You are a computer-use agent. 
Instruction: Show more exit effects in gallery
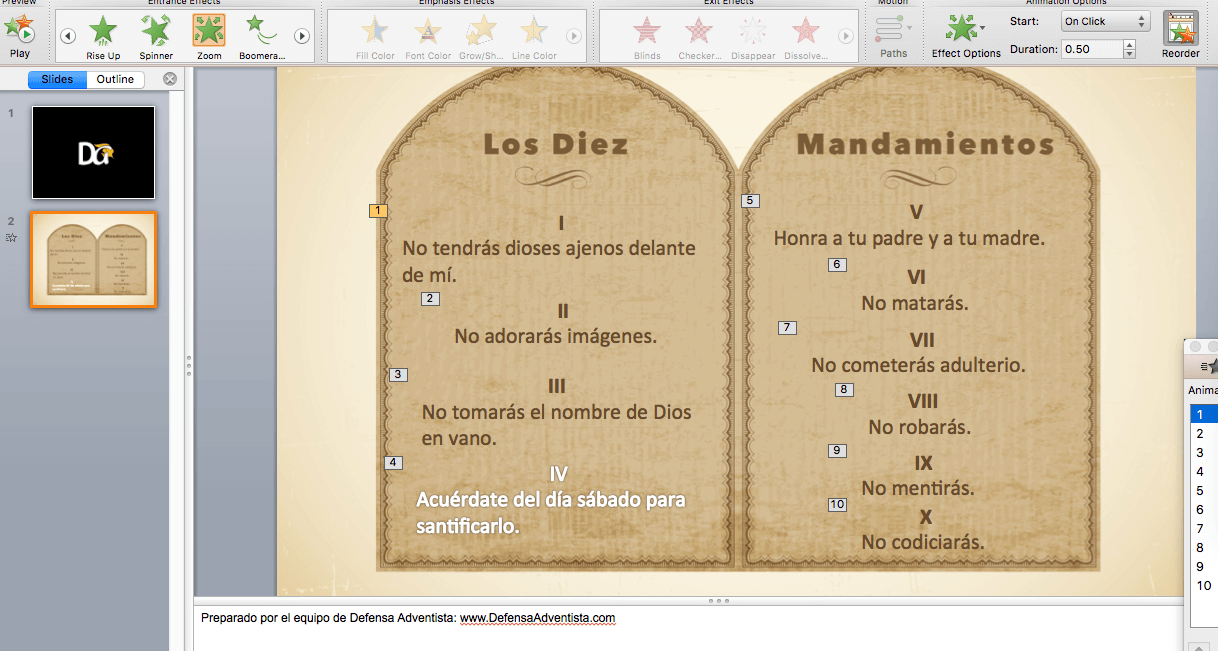point(846,37)
